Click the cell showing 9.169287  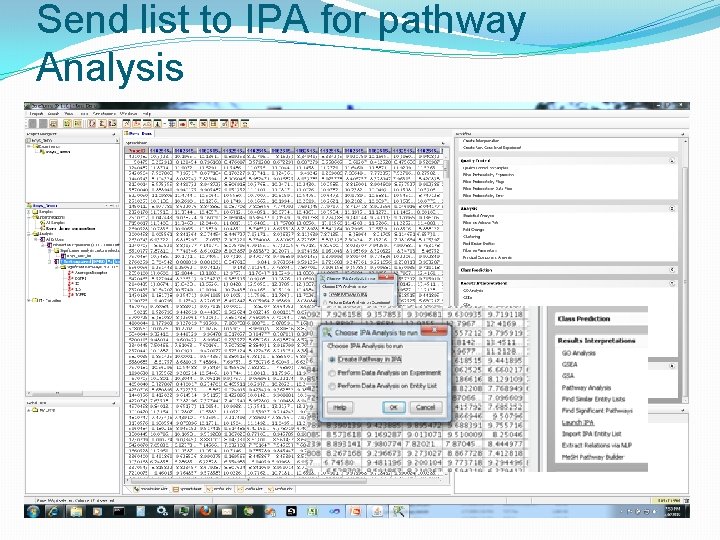[x=384, y=434]
